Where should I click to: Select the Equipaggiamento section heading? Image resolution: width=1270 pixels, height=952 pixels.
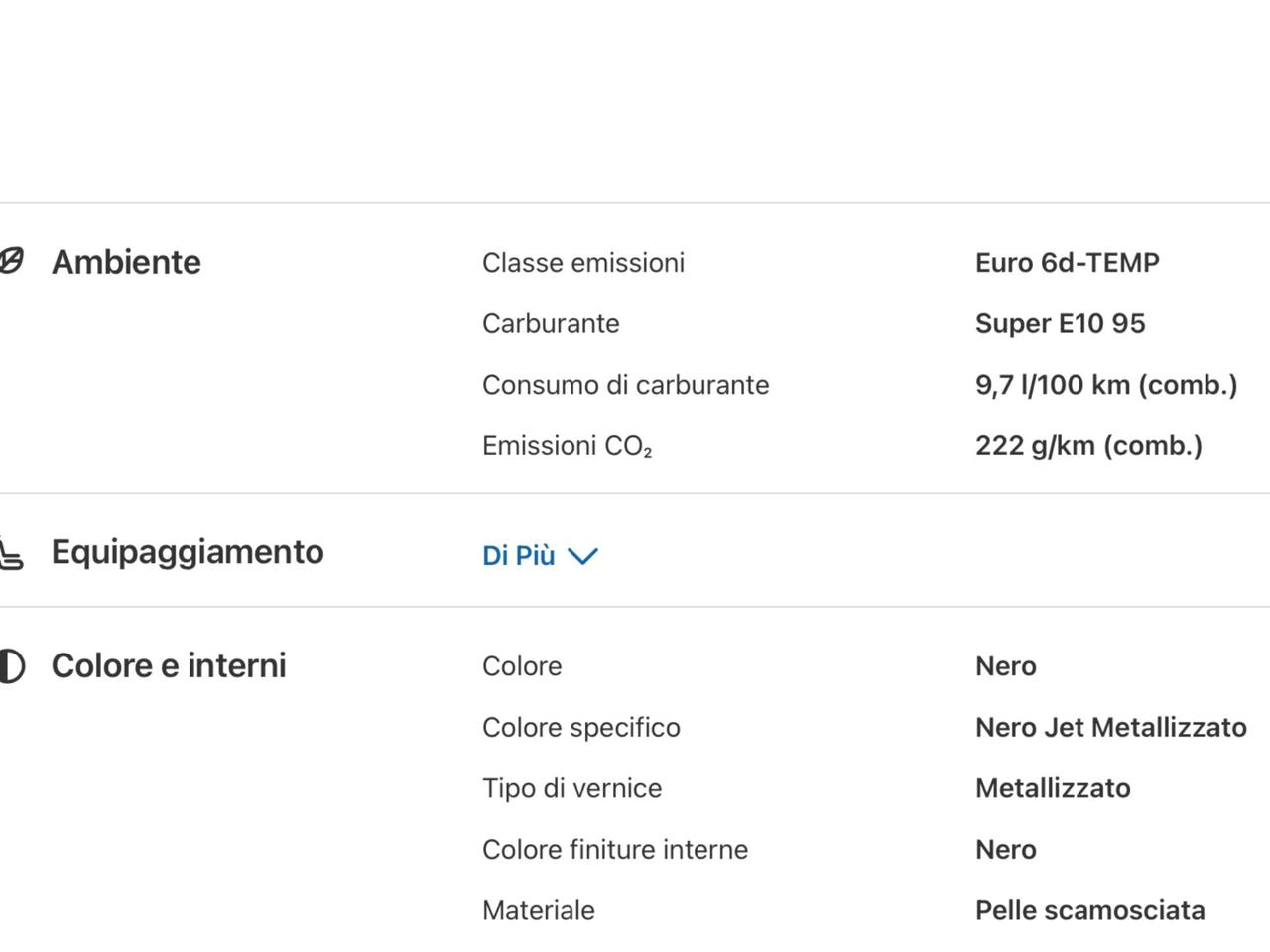(x=188, y=552)
